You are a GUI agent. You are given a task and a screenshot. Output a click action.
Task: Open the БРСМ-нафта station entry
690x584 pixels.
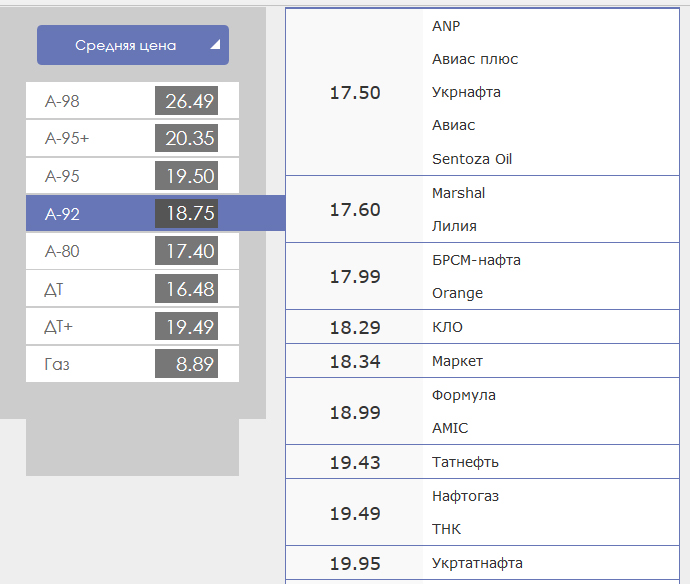coord(476,260)
